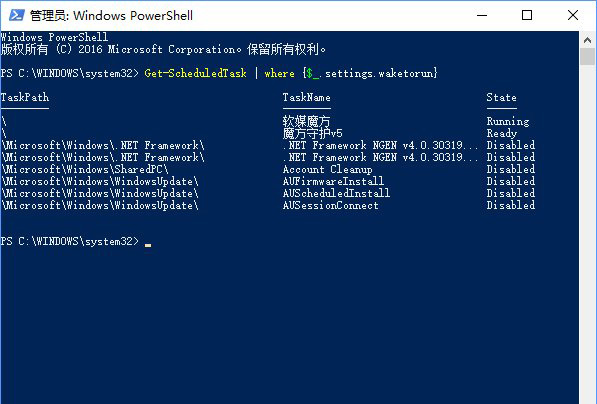Click the Get-ScheduledTask command text

click(x=195, y=73)
